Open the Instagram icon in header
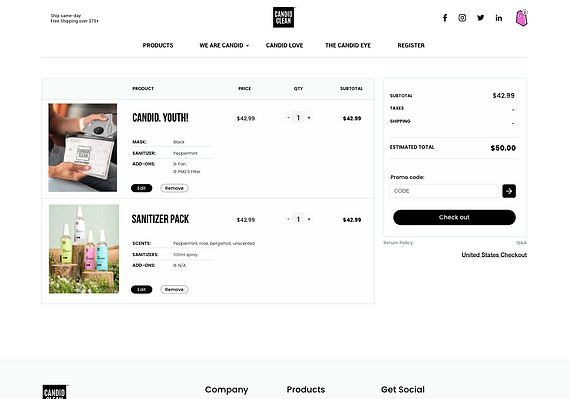 click(x=462, y=18)
